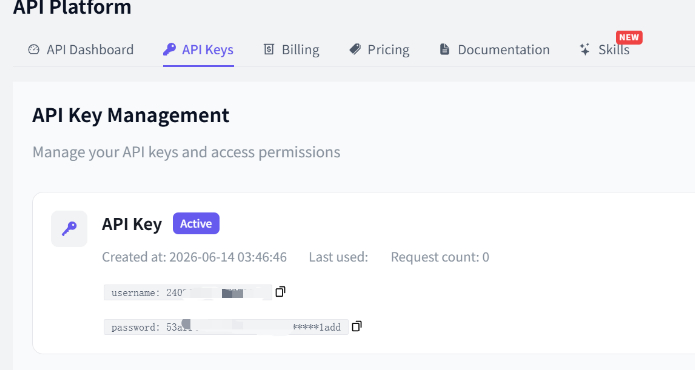Select the API Key Management heading
The width and height of the screenshot is (695, 370).
(x=131, y=115)
